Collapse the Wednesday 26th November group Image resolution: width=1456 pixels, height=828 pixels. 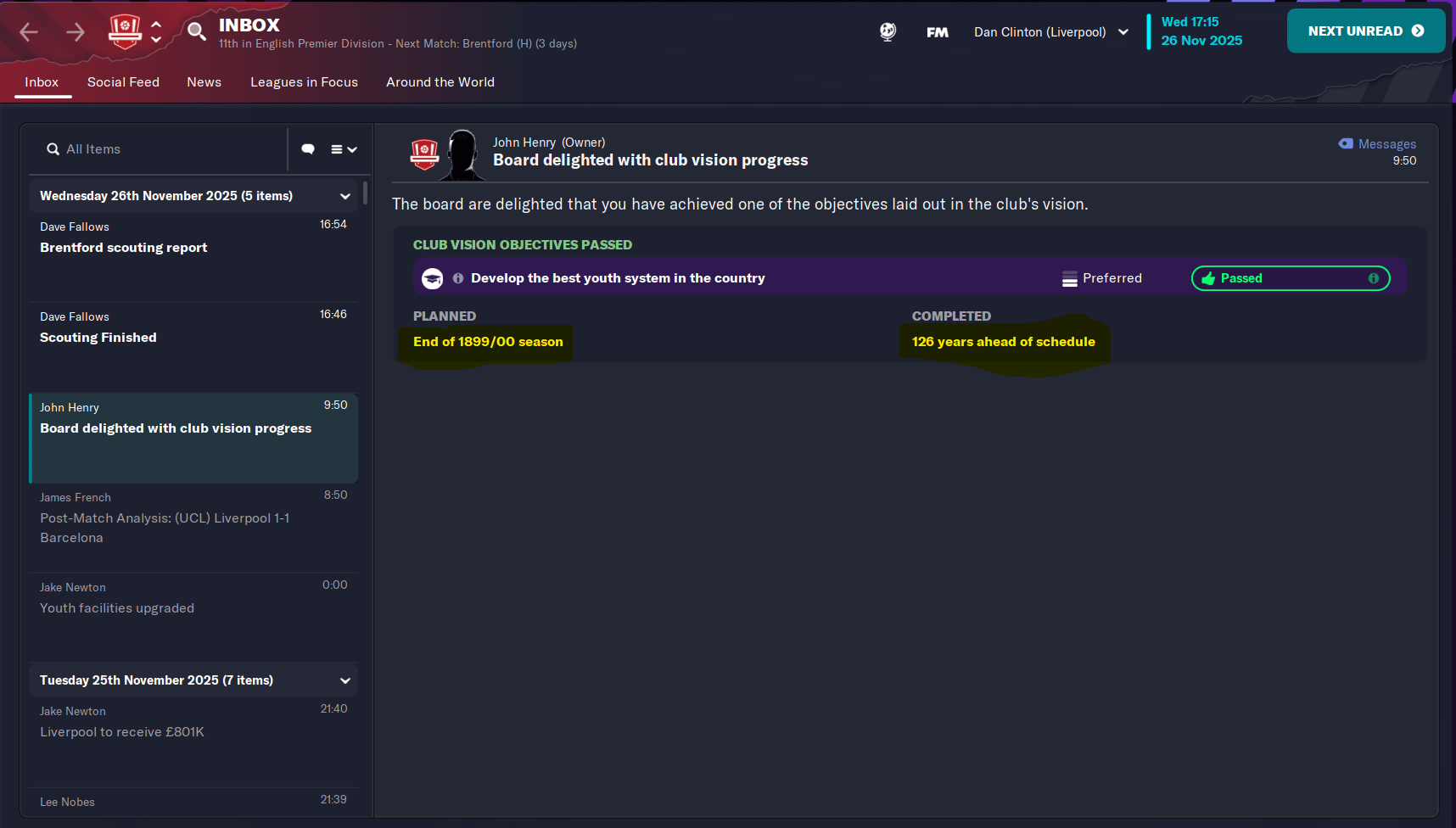(345, 196)
